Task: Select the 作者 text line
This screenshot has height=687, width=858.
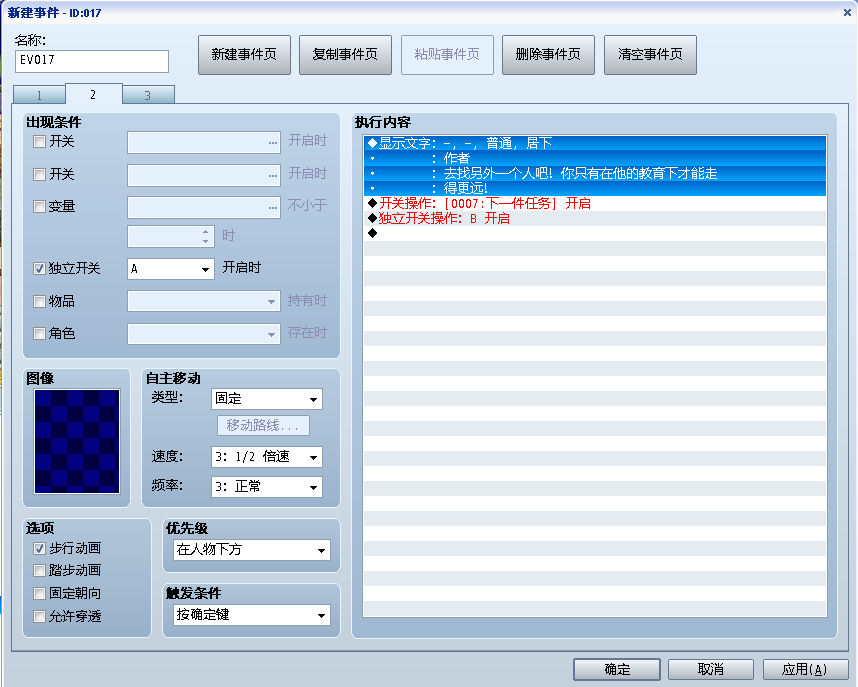Action: pos(595,159)
